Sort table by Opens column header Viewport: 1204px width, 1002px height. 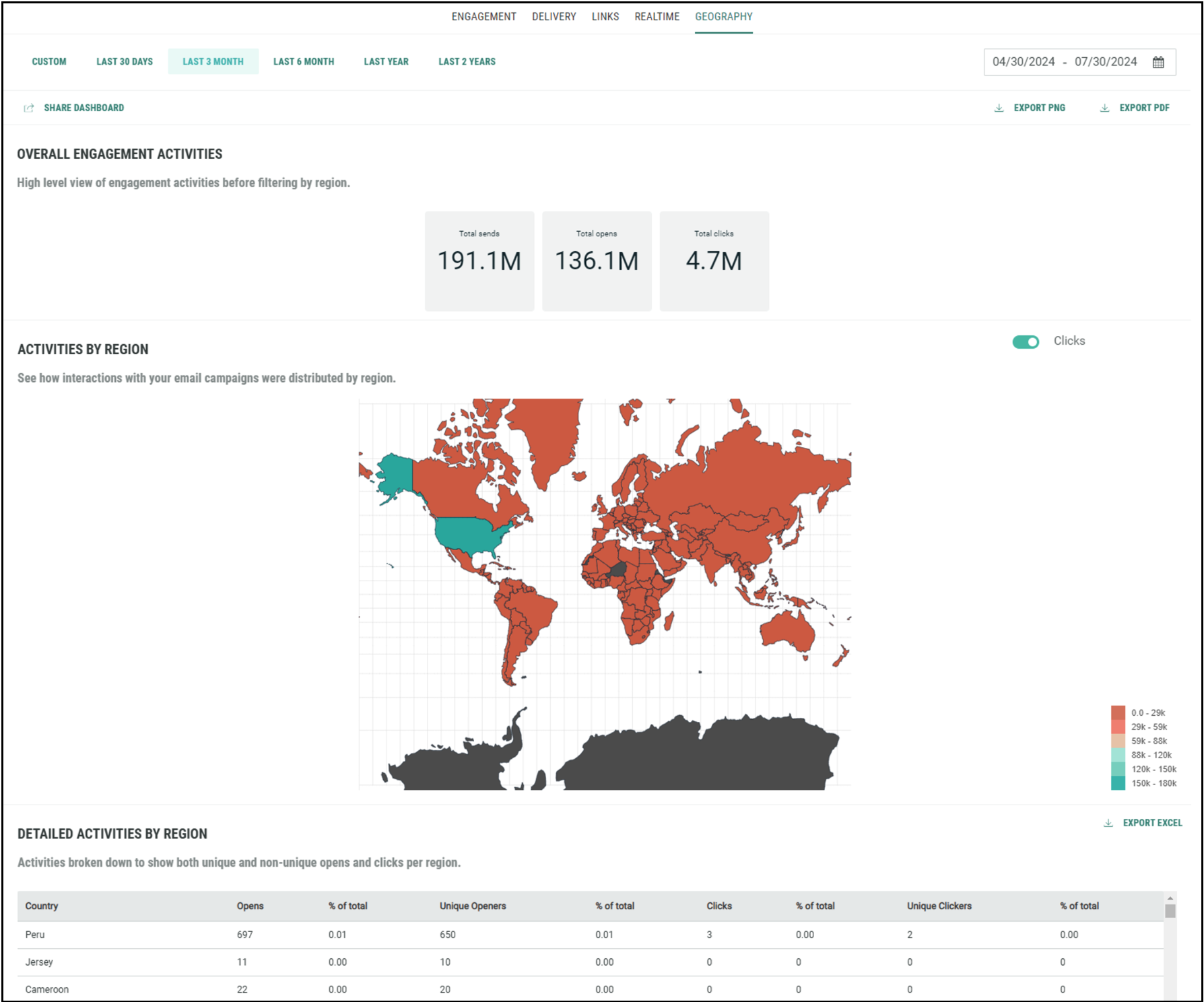(x=250, y=906)
